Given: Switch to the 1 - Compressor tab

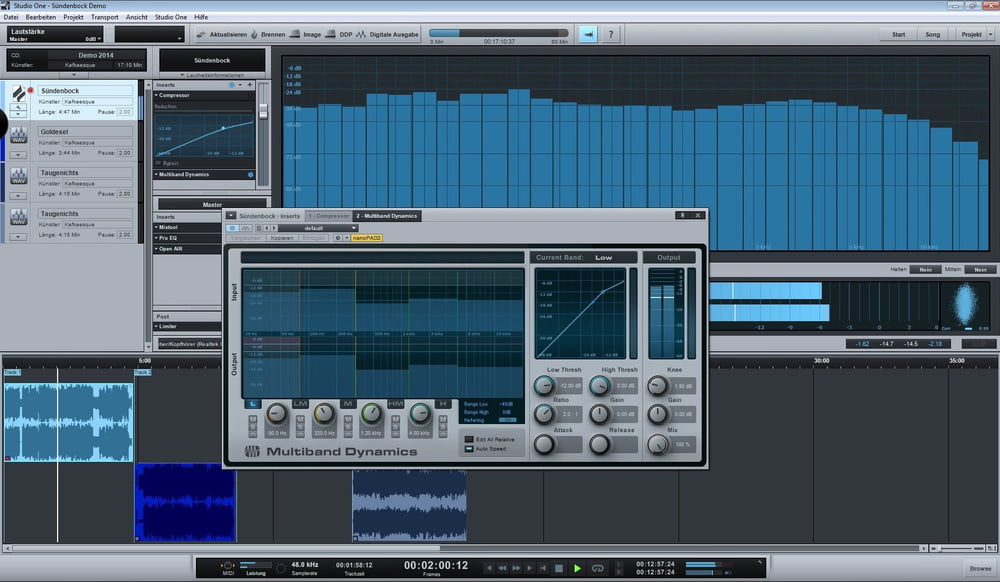Looking at the screenshot, I should [x=328, y=215].
